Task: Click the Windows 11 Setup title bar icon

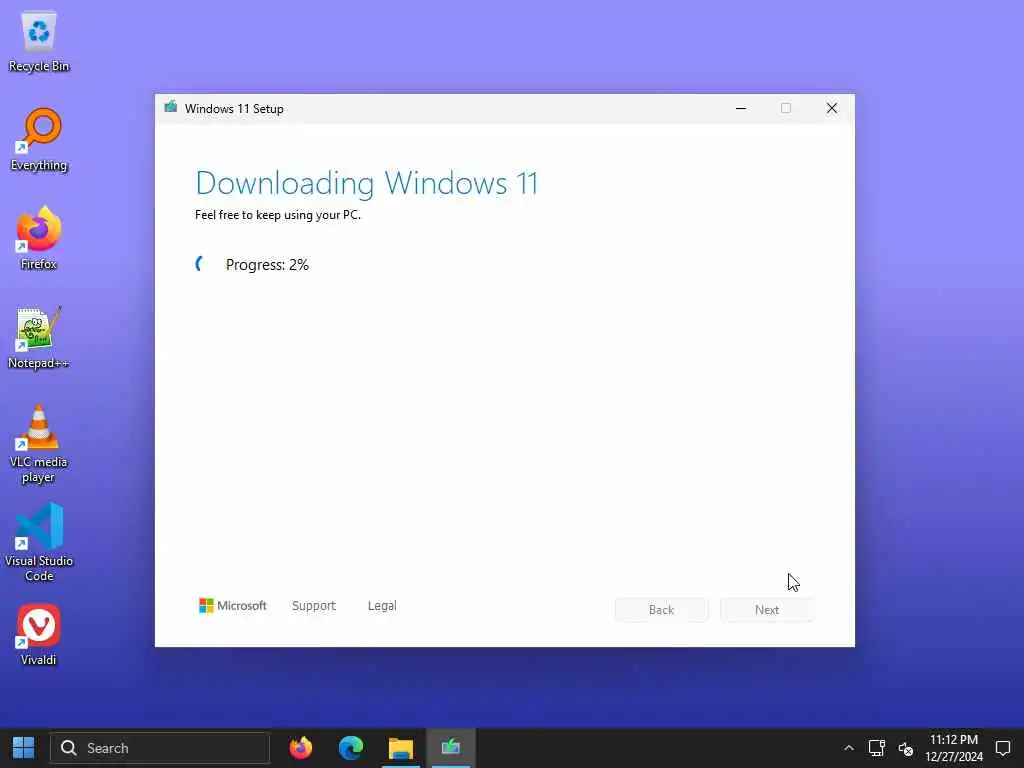Action: click(x=170, y=108)
